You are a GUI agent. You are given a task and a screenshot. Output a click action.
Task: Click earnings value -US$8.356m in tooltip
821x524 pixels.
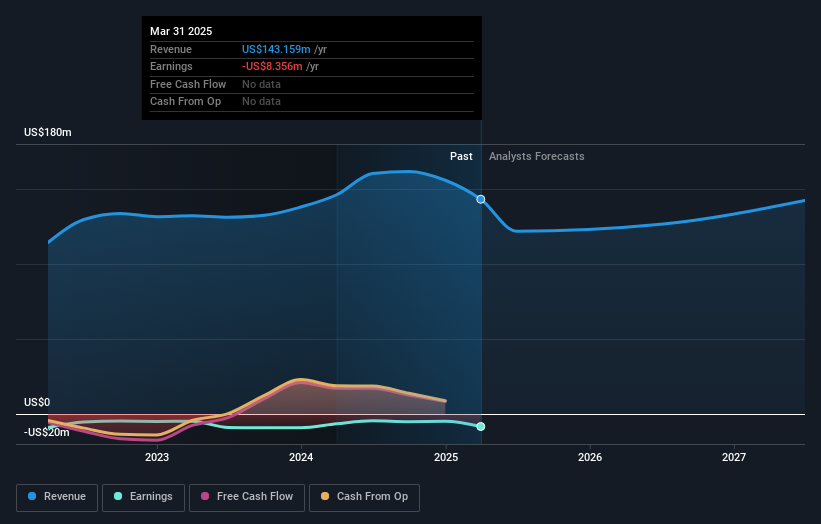[272, 66]
